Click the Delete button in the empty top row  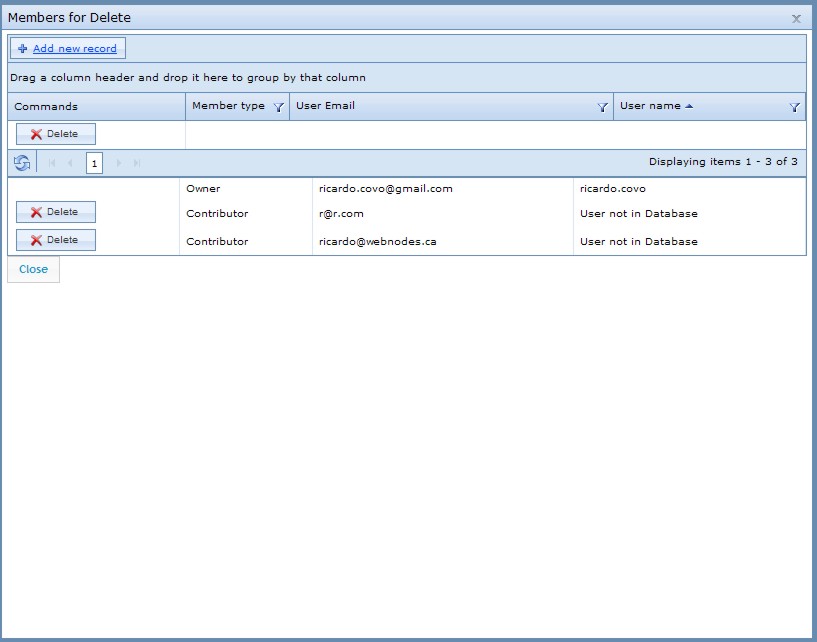click(x=56, y=134)
